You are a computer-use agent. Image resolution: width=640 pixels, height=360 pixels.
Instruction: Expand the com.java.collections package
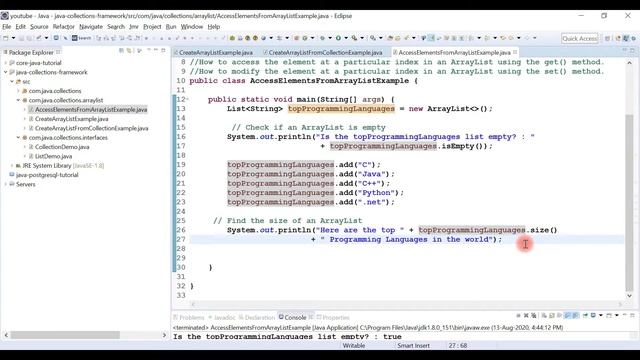tap(18, 91)
